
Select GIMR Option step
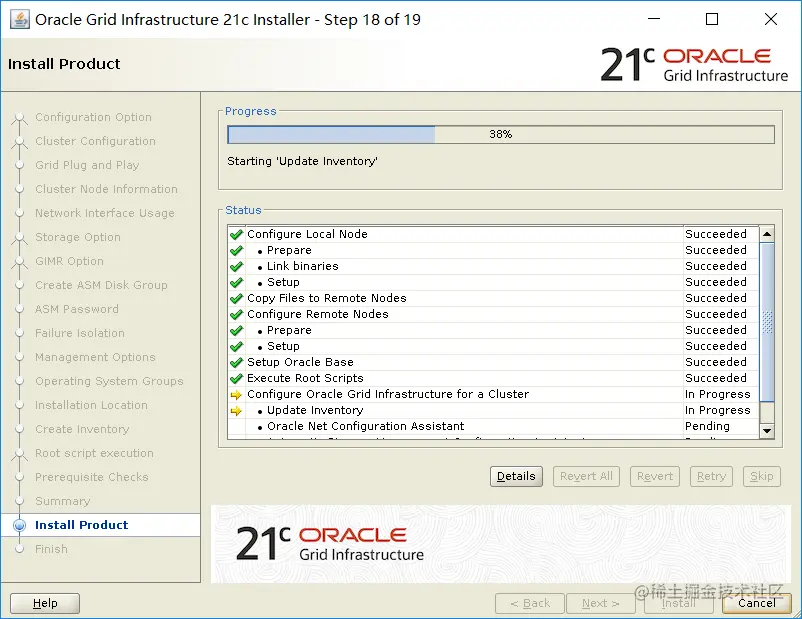click(69, 261)
